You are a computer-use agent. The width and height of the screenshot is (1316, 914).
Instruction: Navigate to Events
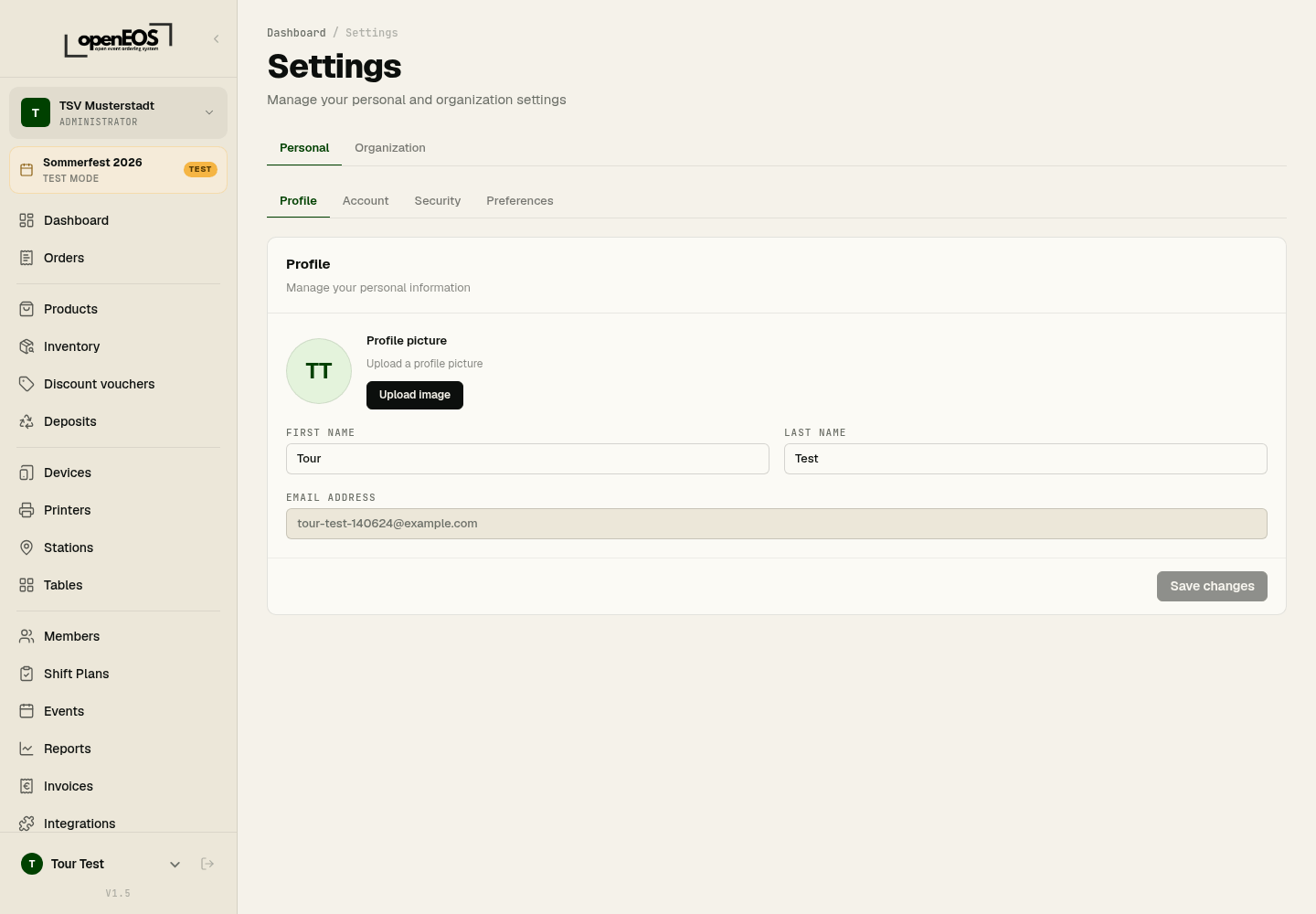coord(64,711)
